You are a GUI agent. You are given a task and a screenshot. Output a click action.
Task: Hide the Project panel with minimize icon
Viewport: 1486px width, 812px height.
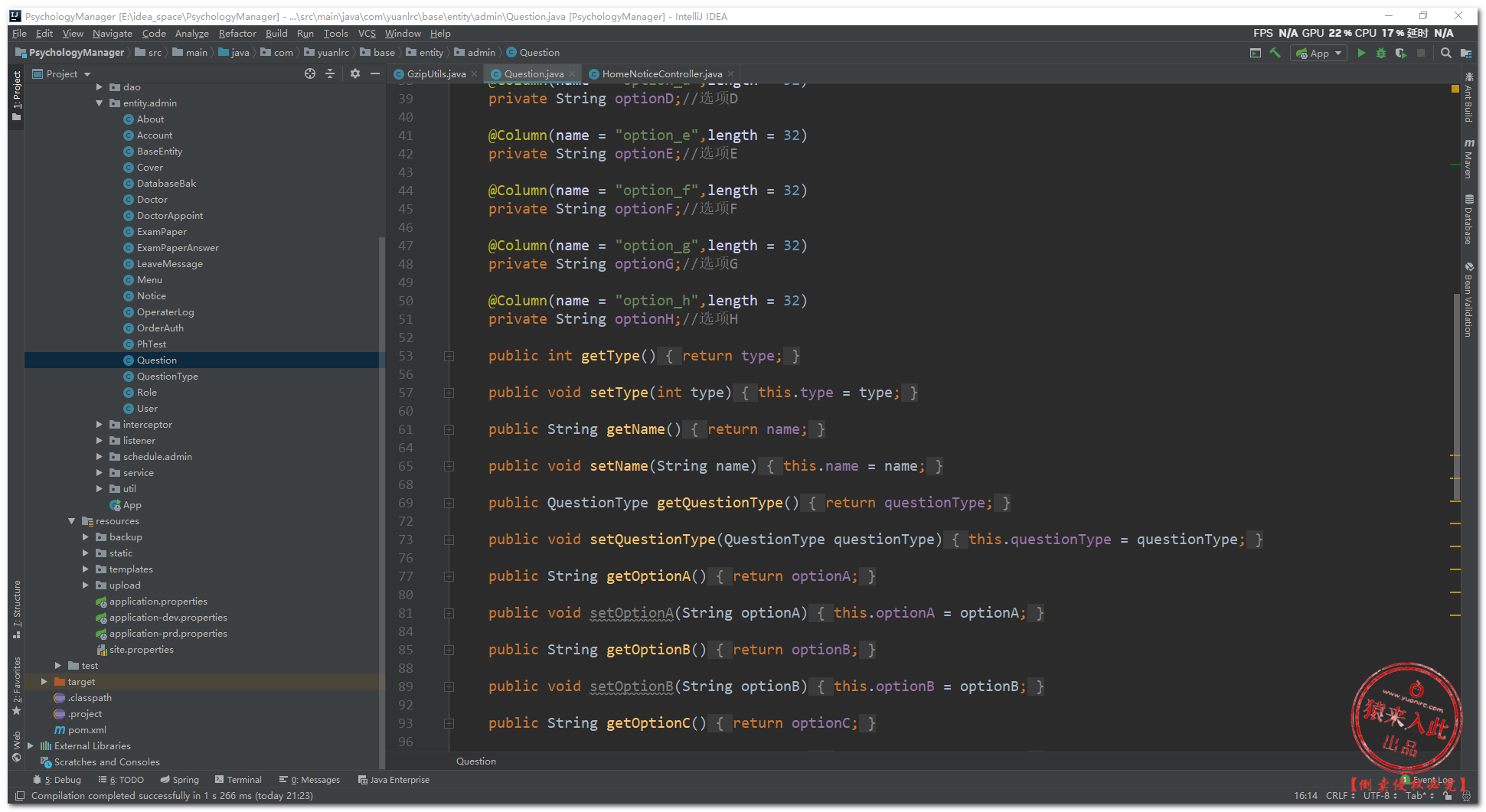pos(375,73)
